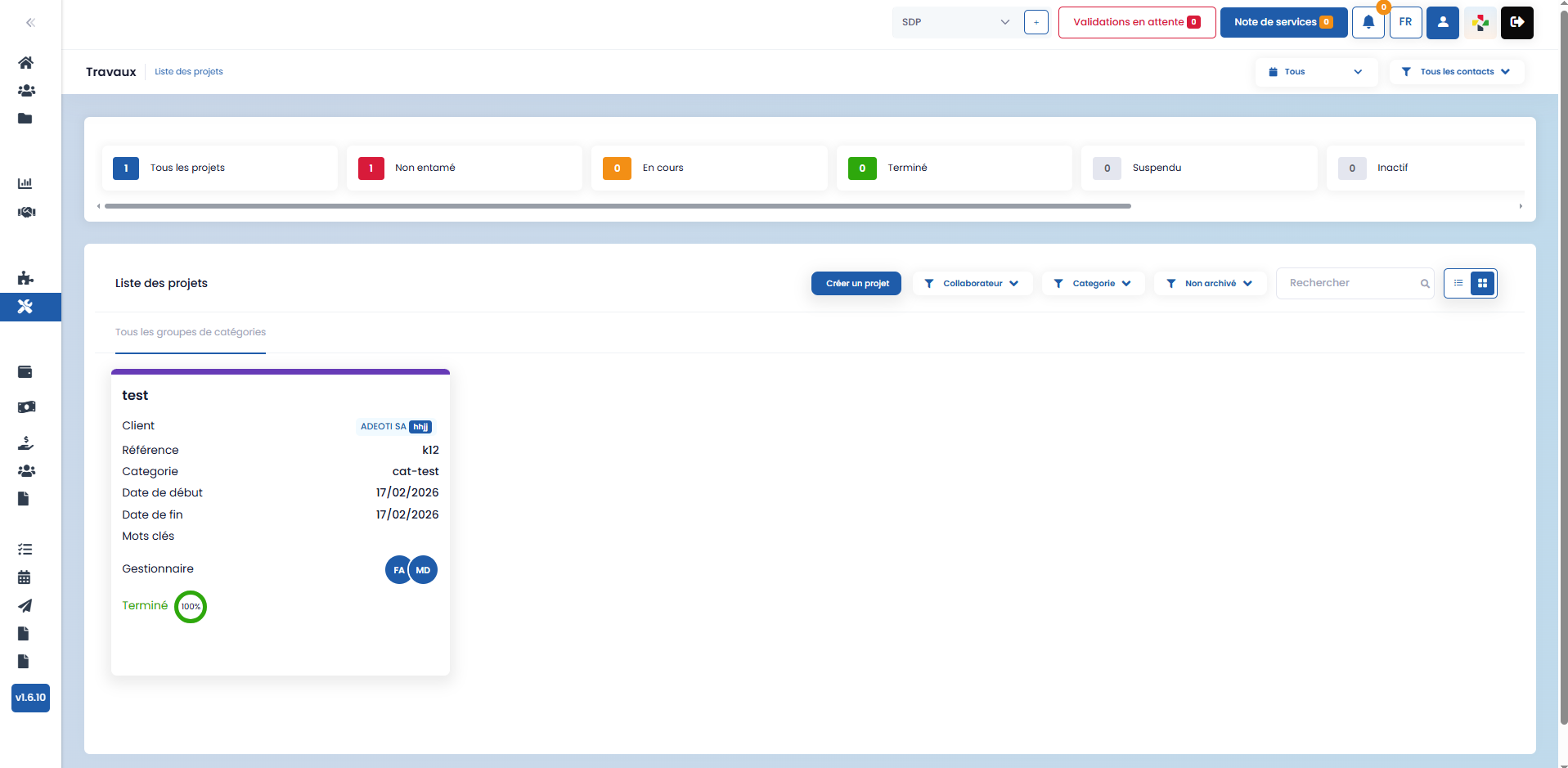1568x768 pixels.
Task: Click the user profile icon
Action: (x=1442, y=22)
